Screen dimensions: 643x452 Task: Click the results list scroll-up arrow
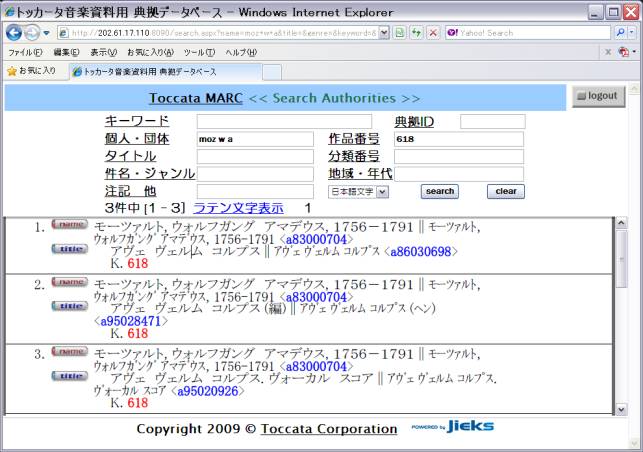(621, 224)
